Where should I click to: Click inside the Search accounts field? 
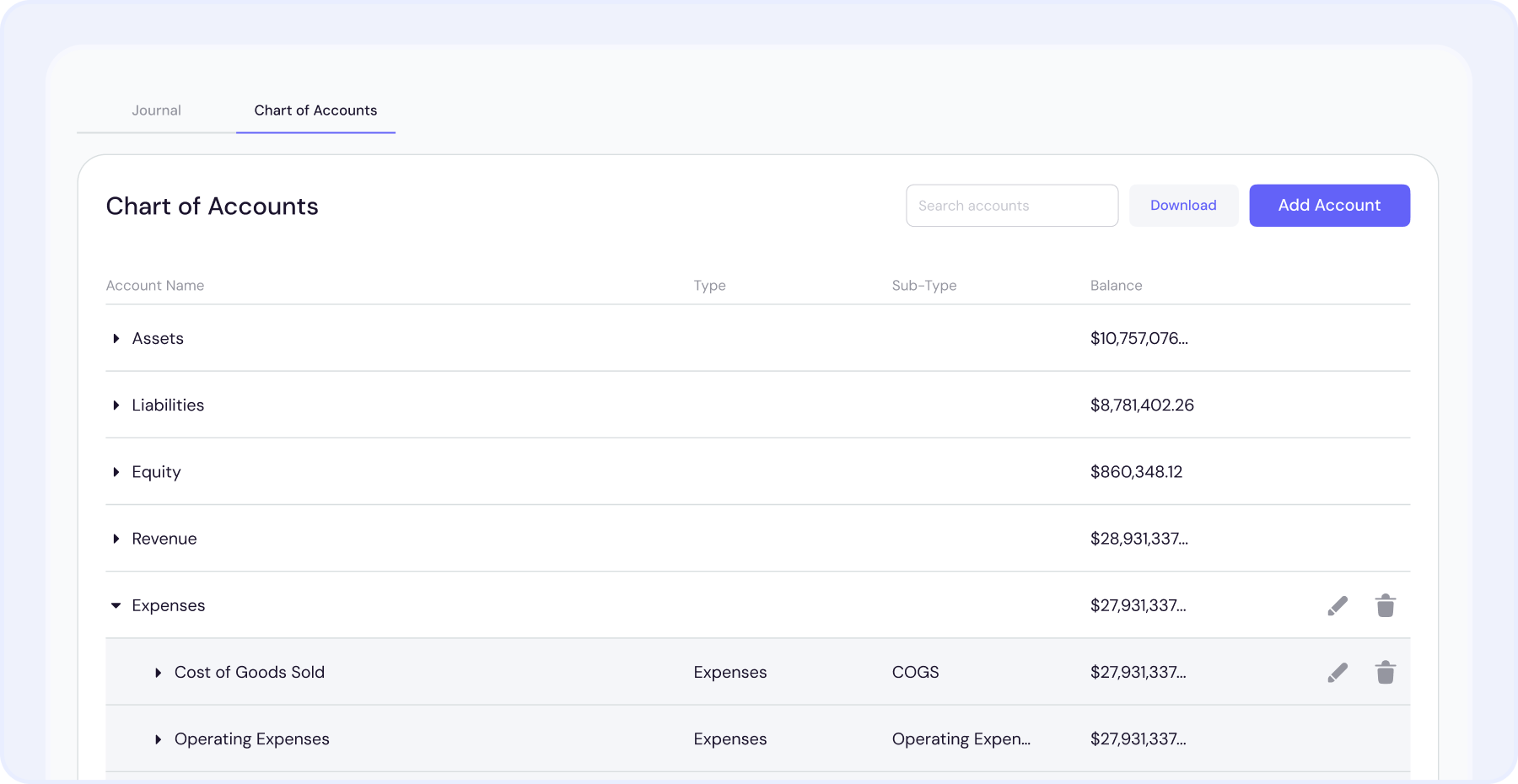(1011, 205)
